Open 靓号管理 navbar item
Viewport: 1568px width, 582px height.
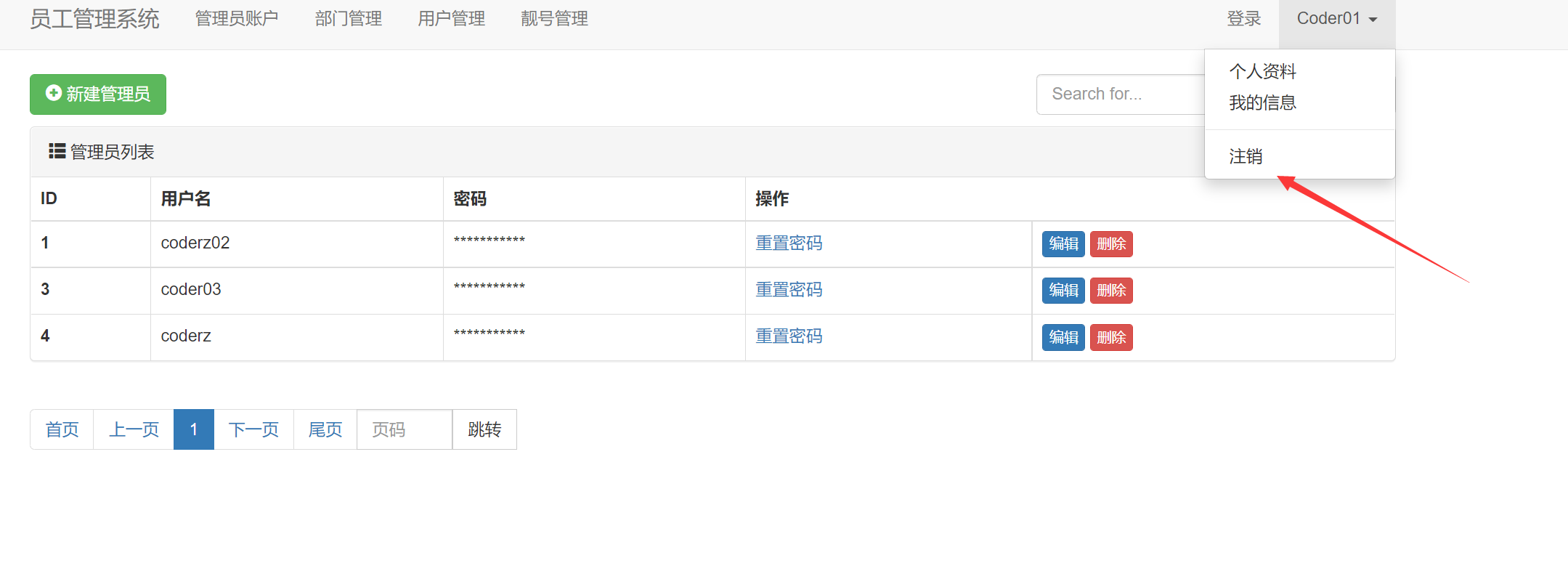pyautogui.click(x=554, y=19)
